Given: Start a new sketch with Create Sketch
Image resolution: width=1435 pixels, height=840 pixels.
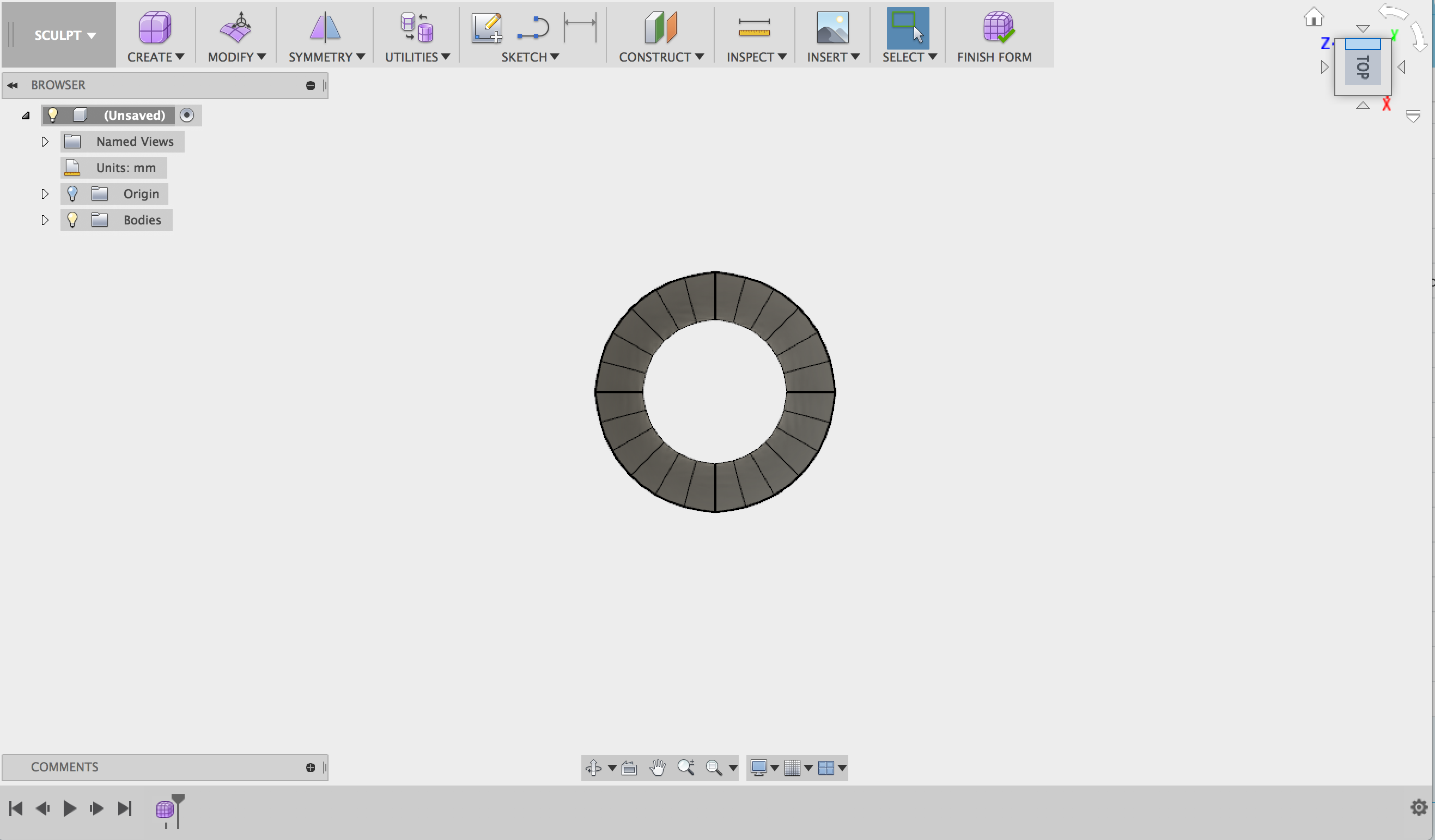Looking at the screenshot, I should click(x=487, y=27).
